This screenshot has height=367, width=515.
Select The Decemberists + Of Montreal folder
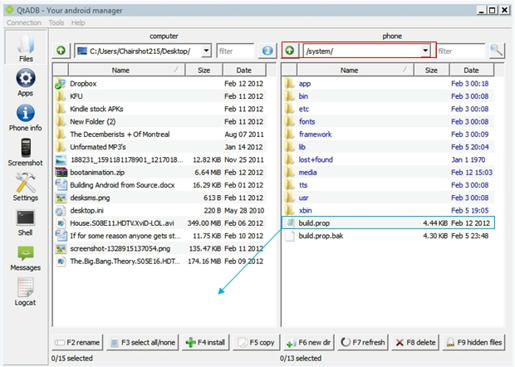point(160,134)
